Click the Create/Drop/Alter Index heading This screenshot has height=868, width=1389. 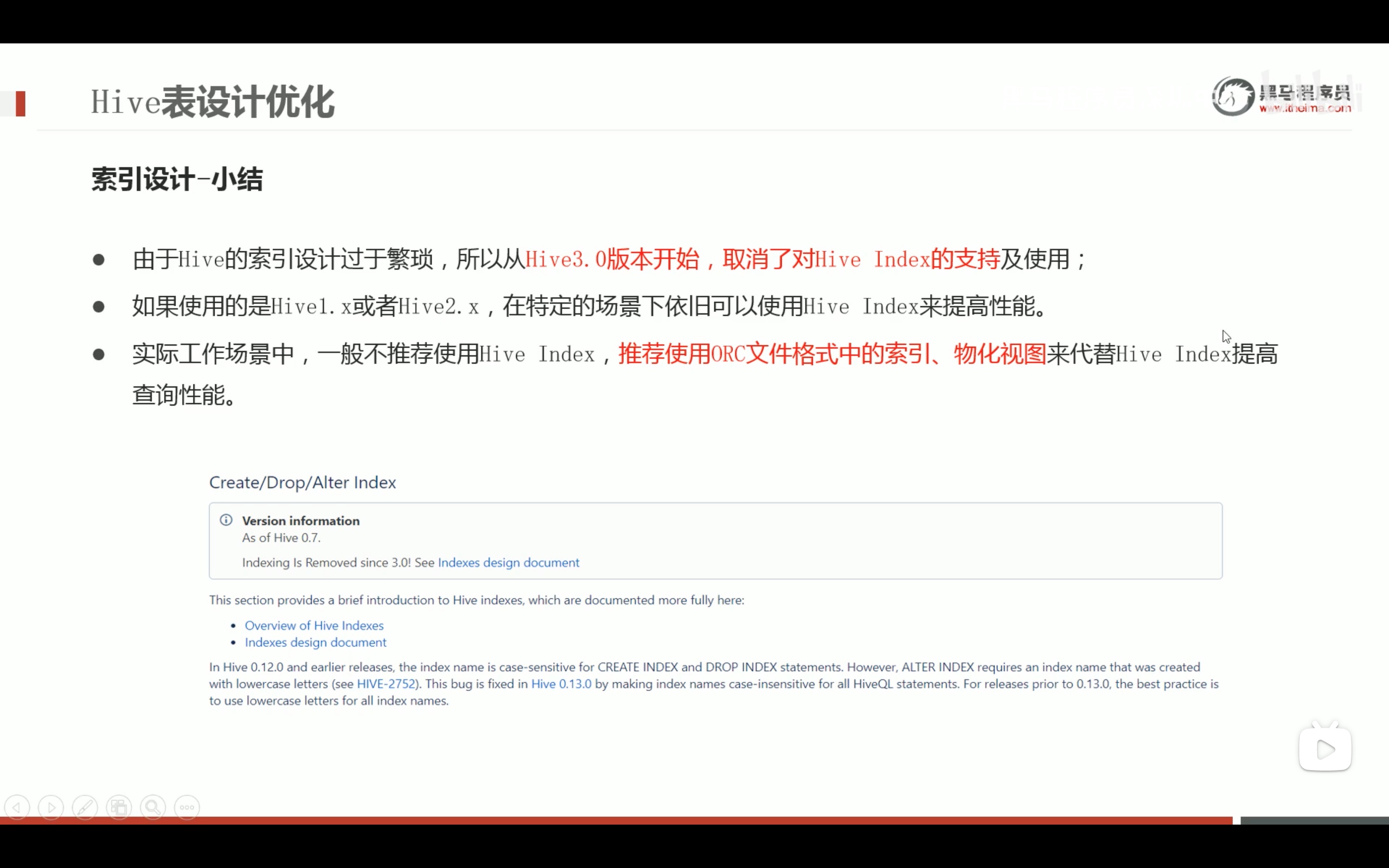[302, 482]
